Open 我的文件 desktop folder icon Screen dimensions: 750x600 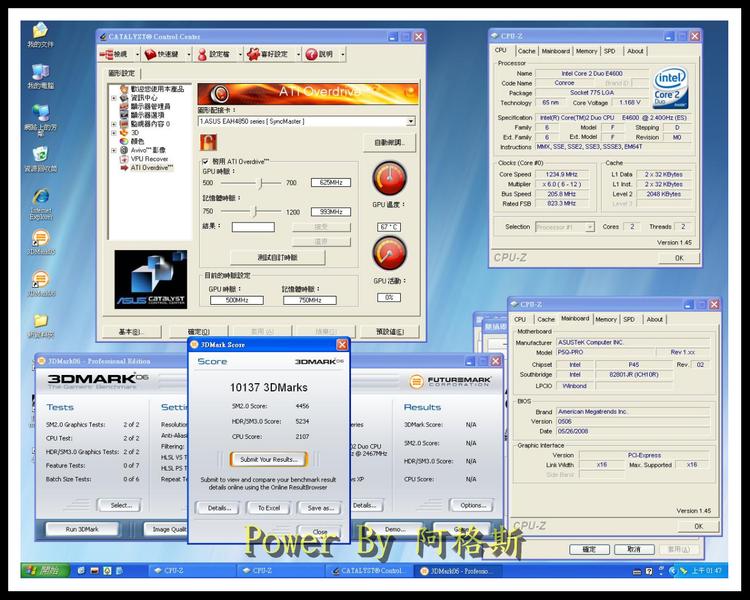(40, 35)
